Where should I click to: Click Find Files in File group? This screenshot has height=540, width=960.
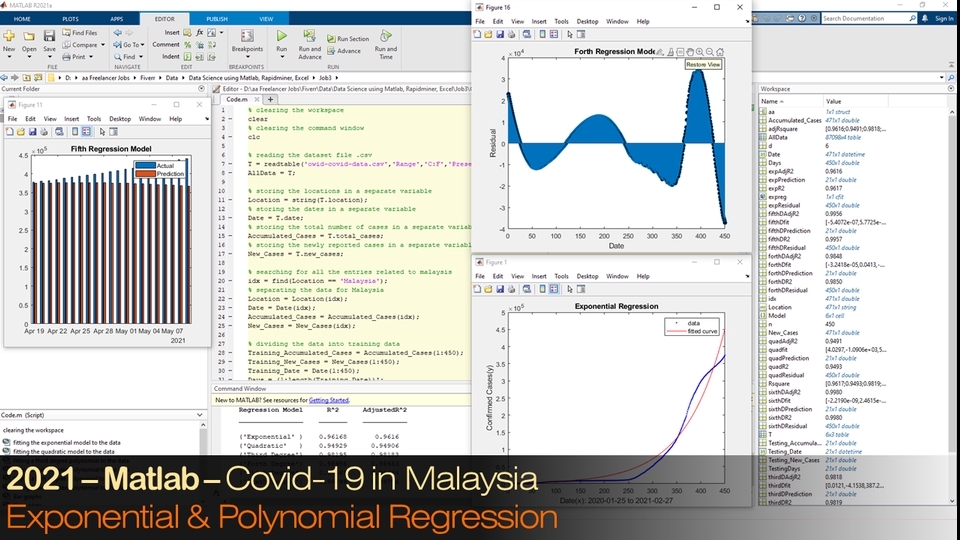coord(80,33)
